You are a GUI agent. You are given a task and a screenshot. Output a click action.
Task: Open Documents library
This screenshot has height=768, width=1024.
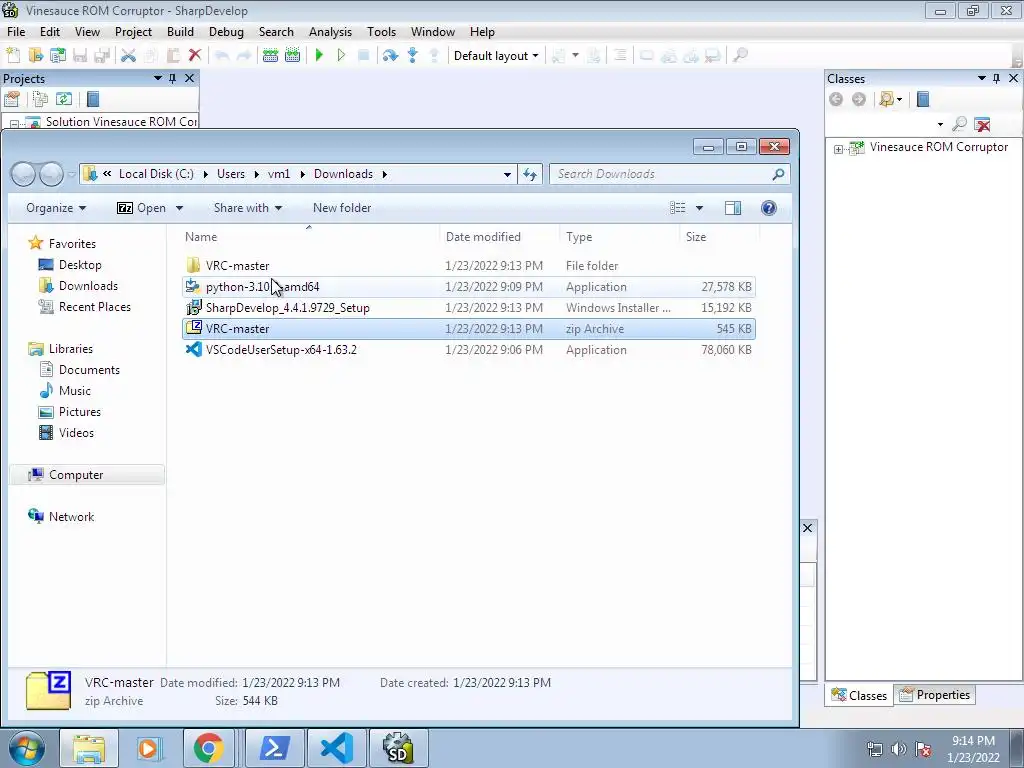[89, 370]
